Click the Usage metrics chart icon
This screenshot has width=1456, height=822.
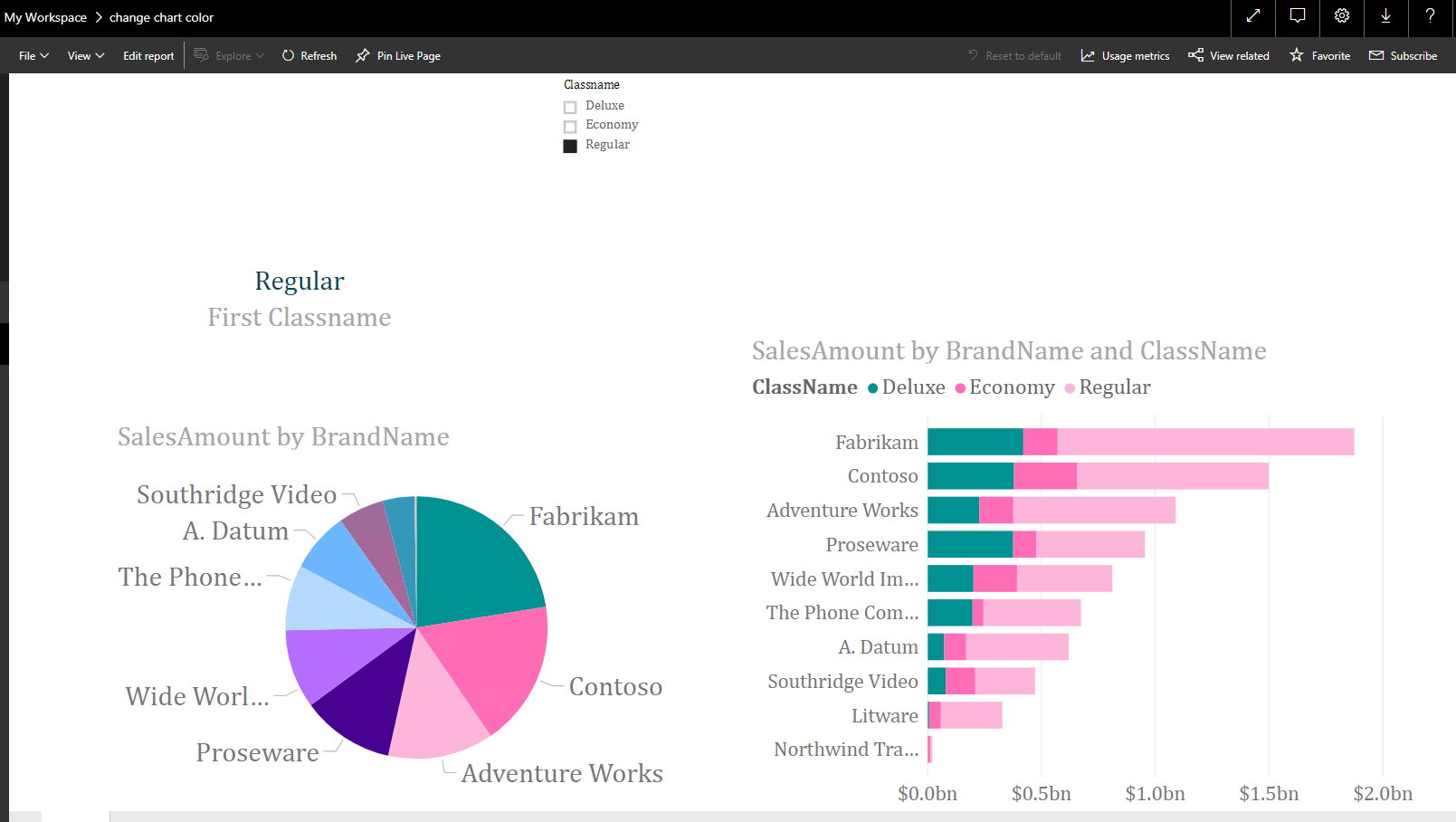tap(1088, 55)
